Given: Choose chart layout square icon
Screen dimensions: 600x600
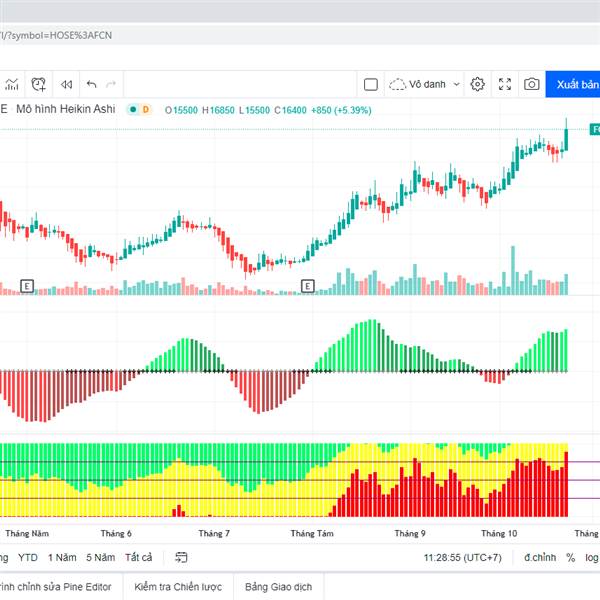Looking at the screenshot, I should point(370,84).
